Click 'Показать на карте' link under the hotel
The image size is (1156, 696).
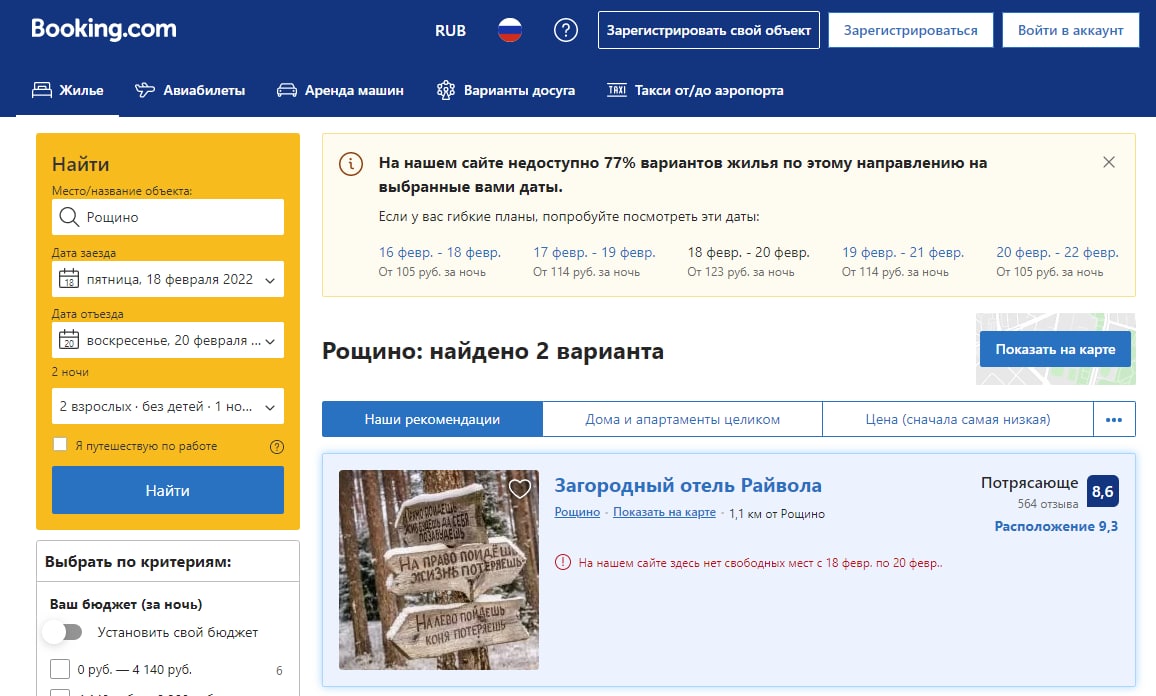(x=664, y=512)
